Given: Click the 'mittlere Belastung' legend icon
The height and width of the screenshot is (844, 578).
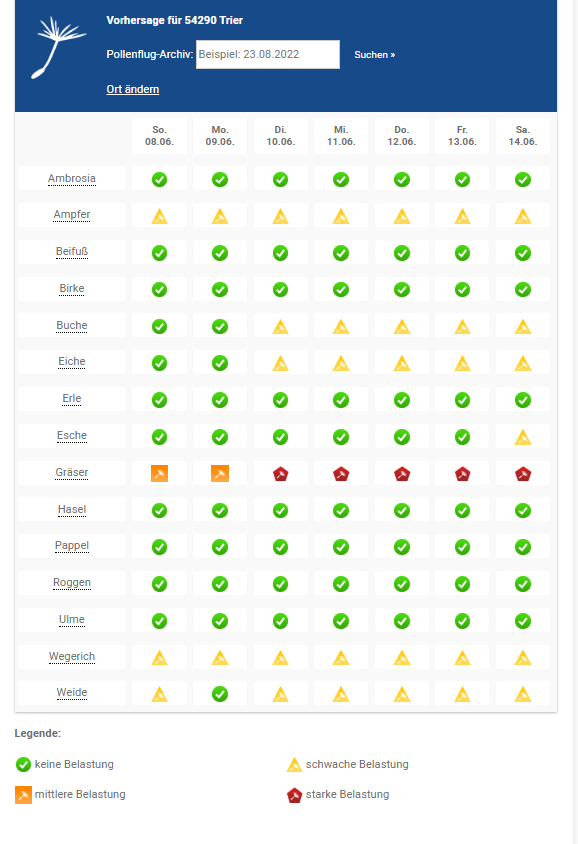Looking at the screenshot, I should (23, 795).
